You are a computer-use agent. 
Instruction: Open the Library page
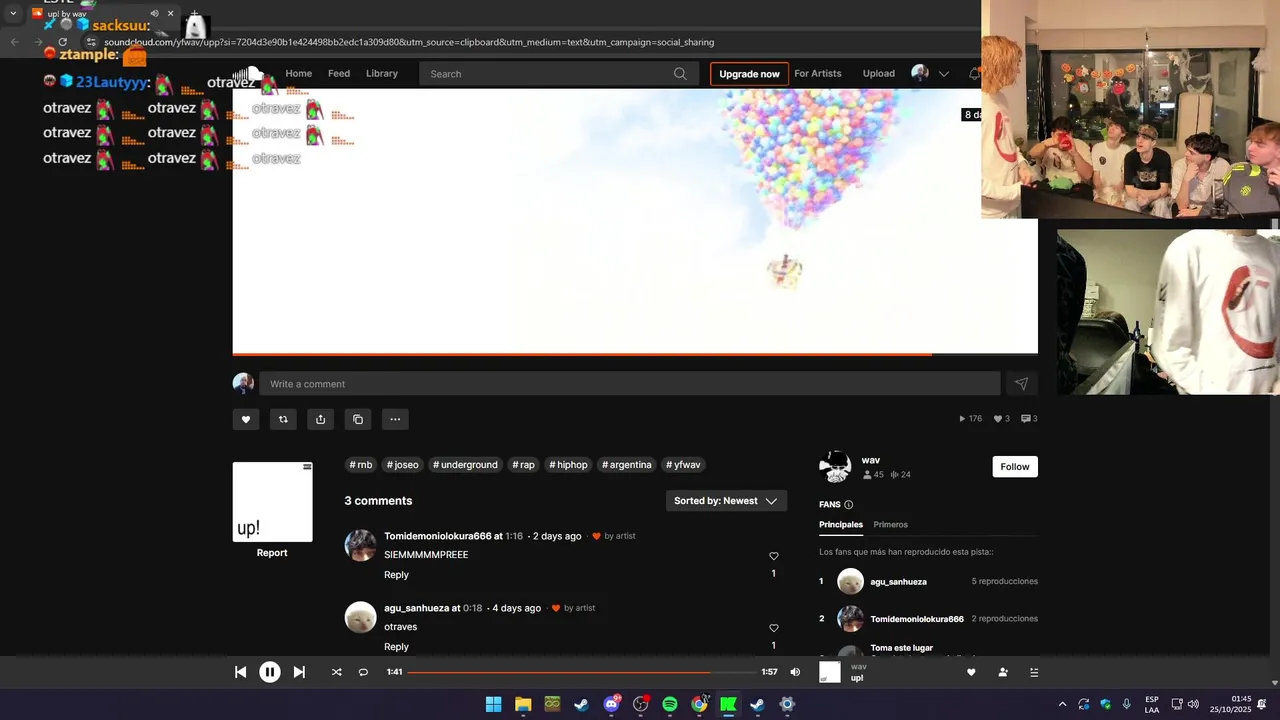[x=382, y=73]
